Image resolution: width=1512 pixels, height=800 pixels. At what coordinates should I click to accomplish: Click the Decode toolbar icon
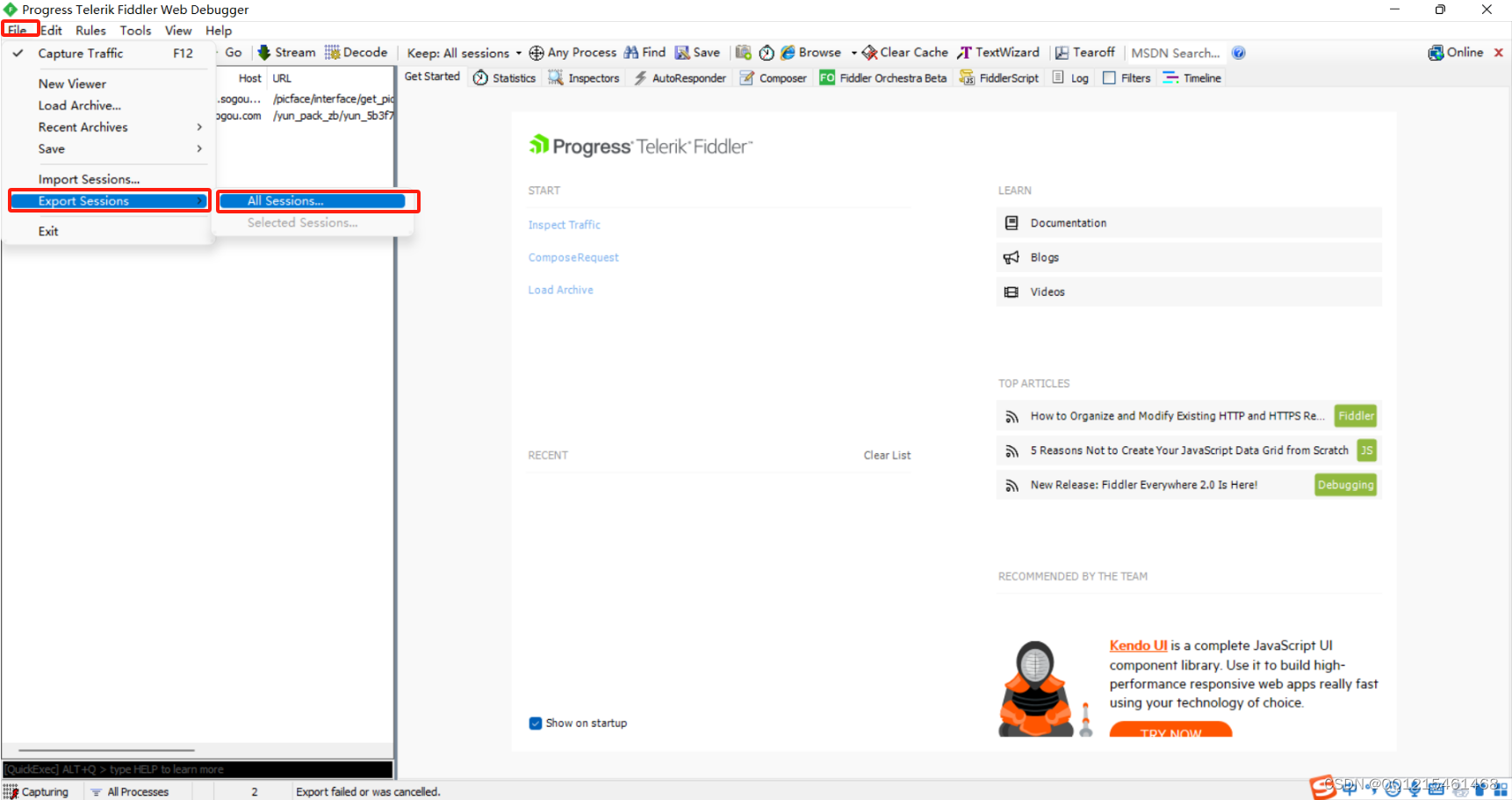[x=332, y=53]
